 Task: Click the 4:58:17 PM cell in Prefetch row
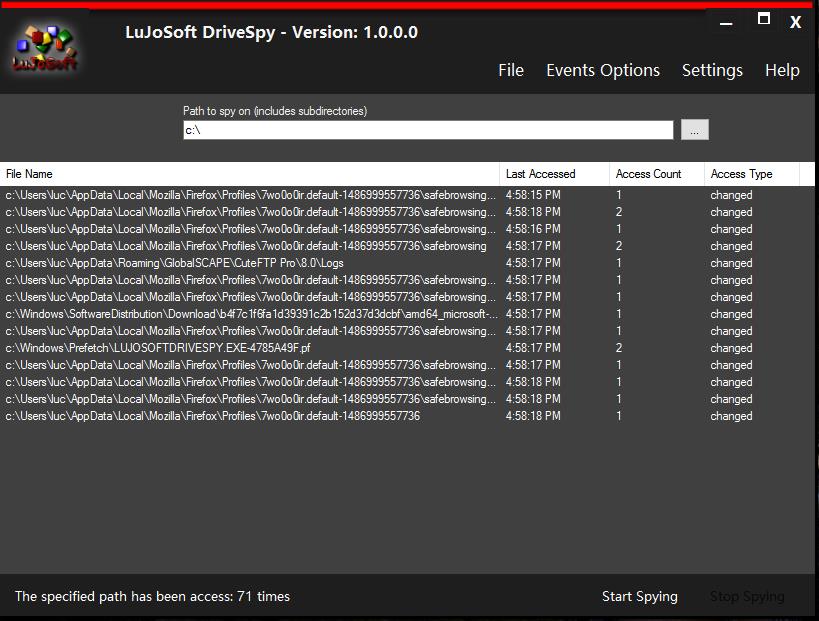[533, 348]
